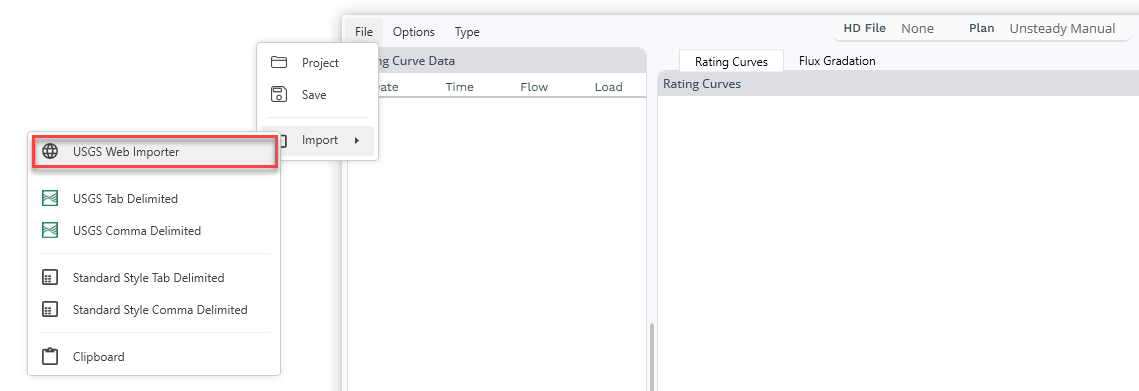Image resolution: width=1139 pixels, height=391 pixels.
Task: Click the Save disk icon
Action: [x=279, y=94]
